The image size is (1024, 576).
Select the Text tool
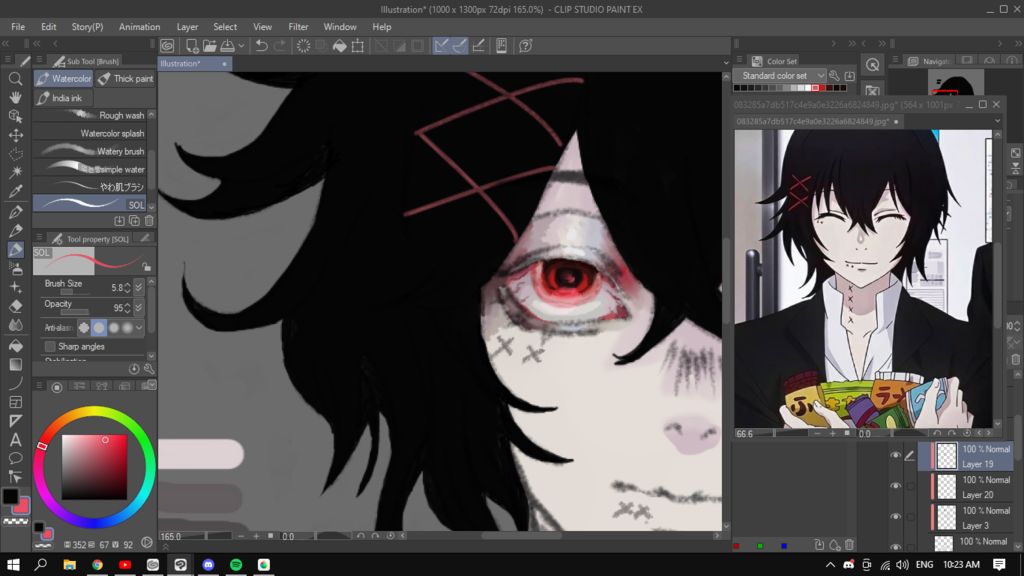[15, 440]
